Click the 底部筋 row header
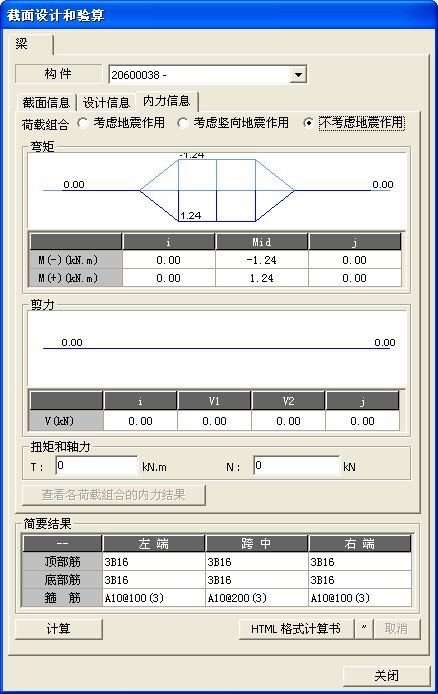Image resolution: width=438 pixels, height=694 pixels. 62,579
